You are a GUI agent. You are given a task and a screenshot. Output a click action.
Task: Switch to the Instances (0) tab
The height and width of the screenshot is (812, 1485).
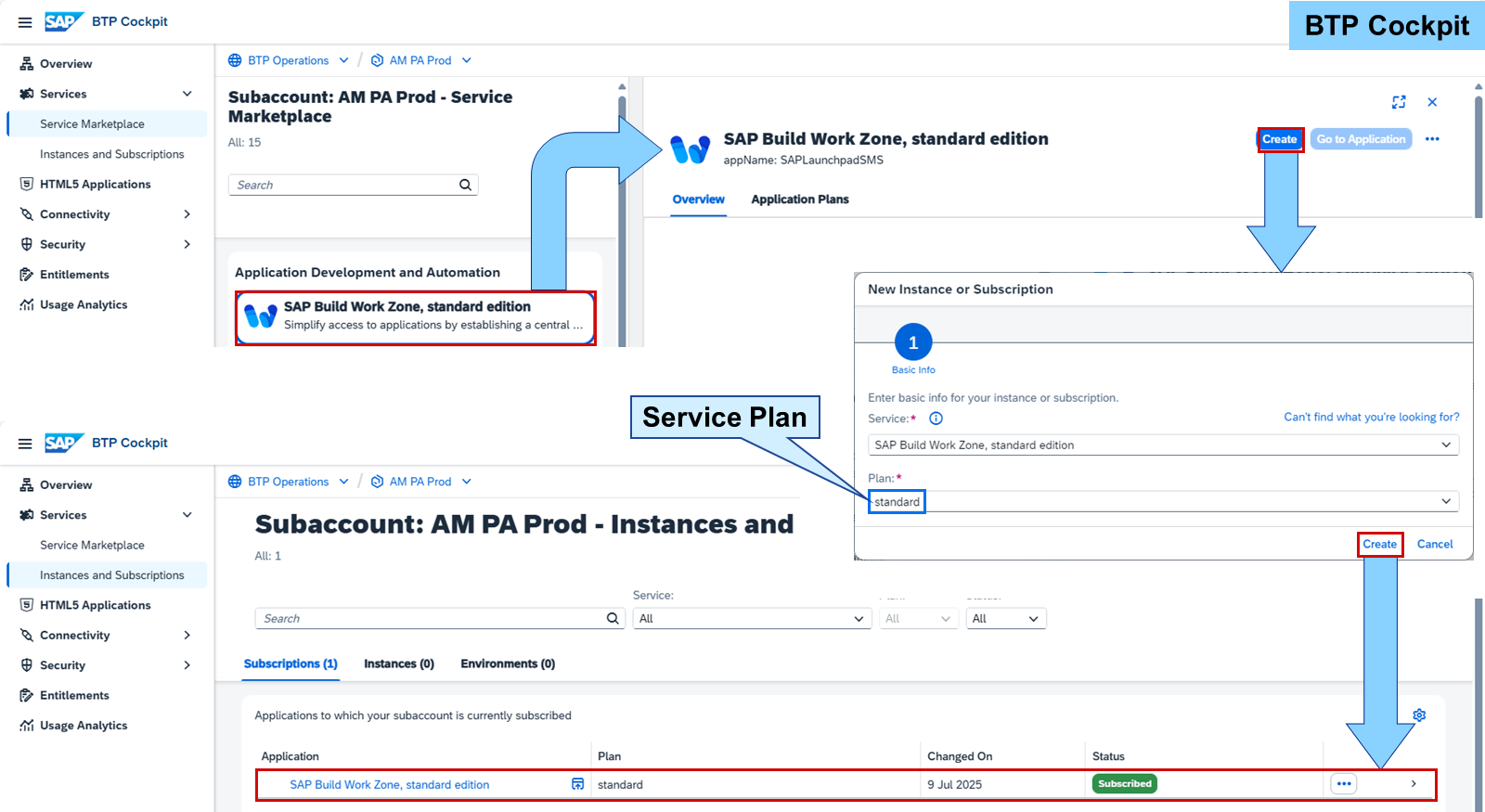click(399, 664)
